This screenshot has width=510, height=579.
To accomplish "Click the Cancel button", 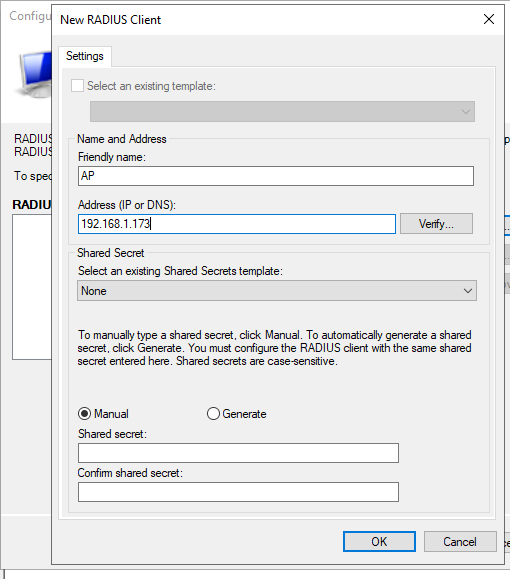I will pos(460,542).
